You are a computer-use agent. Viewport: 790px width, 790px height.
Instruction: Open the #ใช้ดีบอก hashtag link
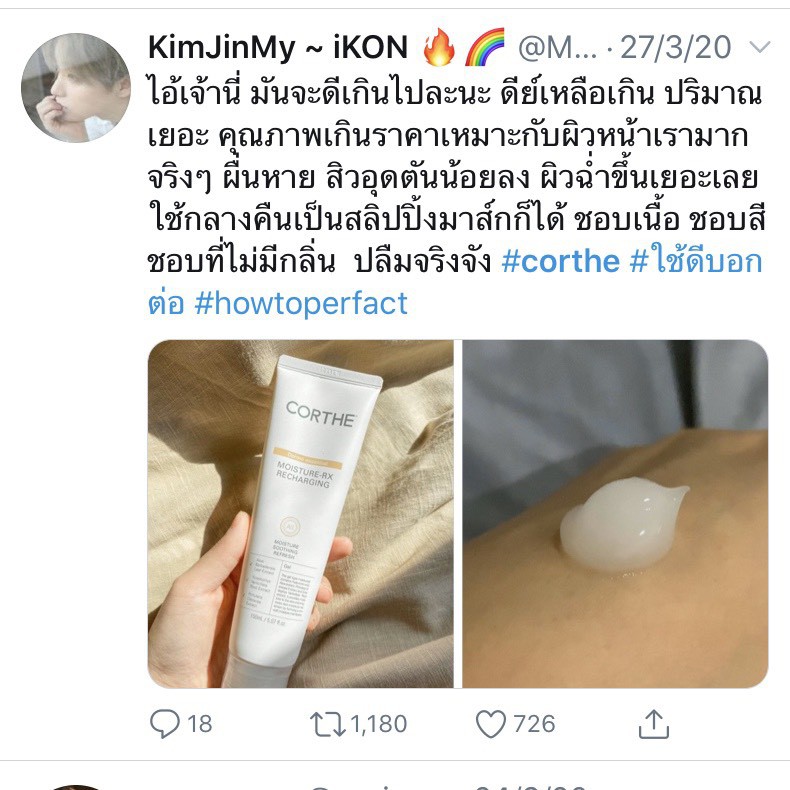coord(696,260)
